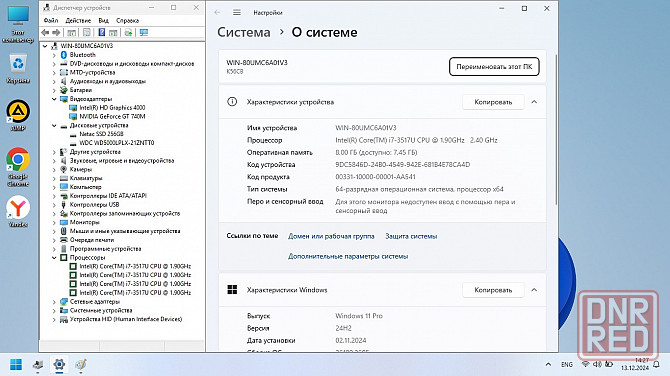This screenshot has height=376, width=670.
Task: Select Netac SSD 256GB disk
Action: (101, 134)
